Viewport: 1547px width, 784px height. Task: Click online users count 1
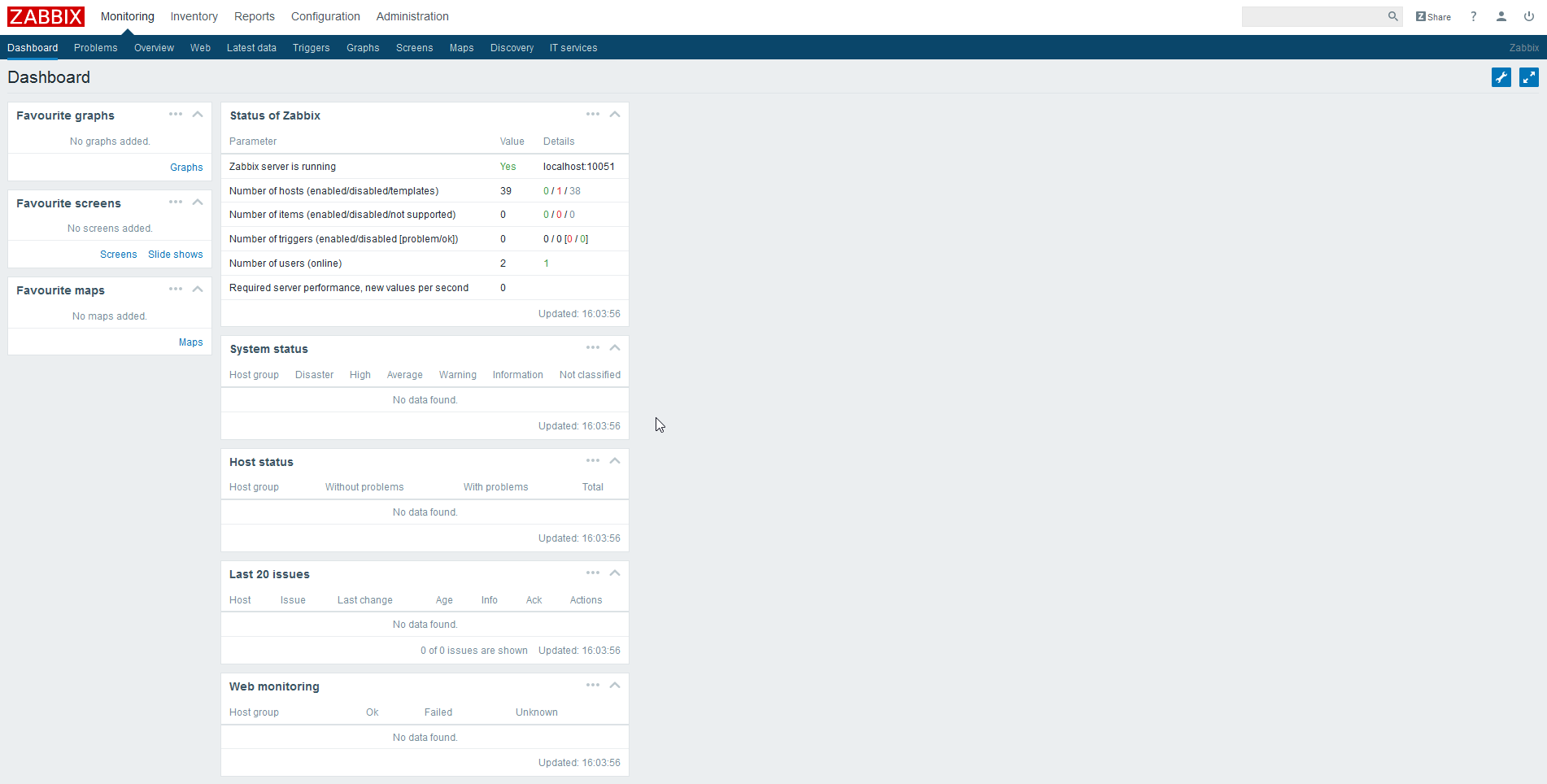point(547,264)
